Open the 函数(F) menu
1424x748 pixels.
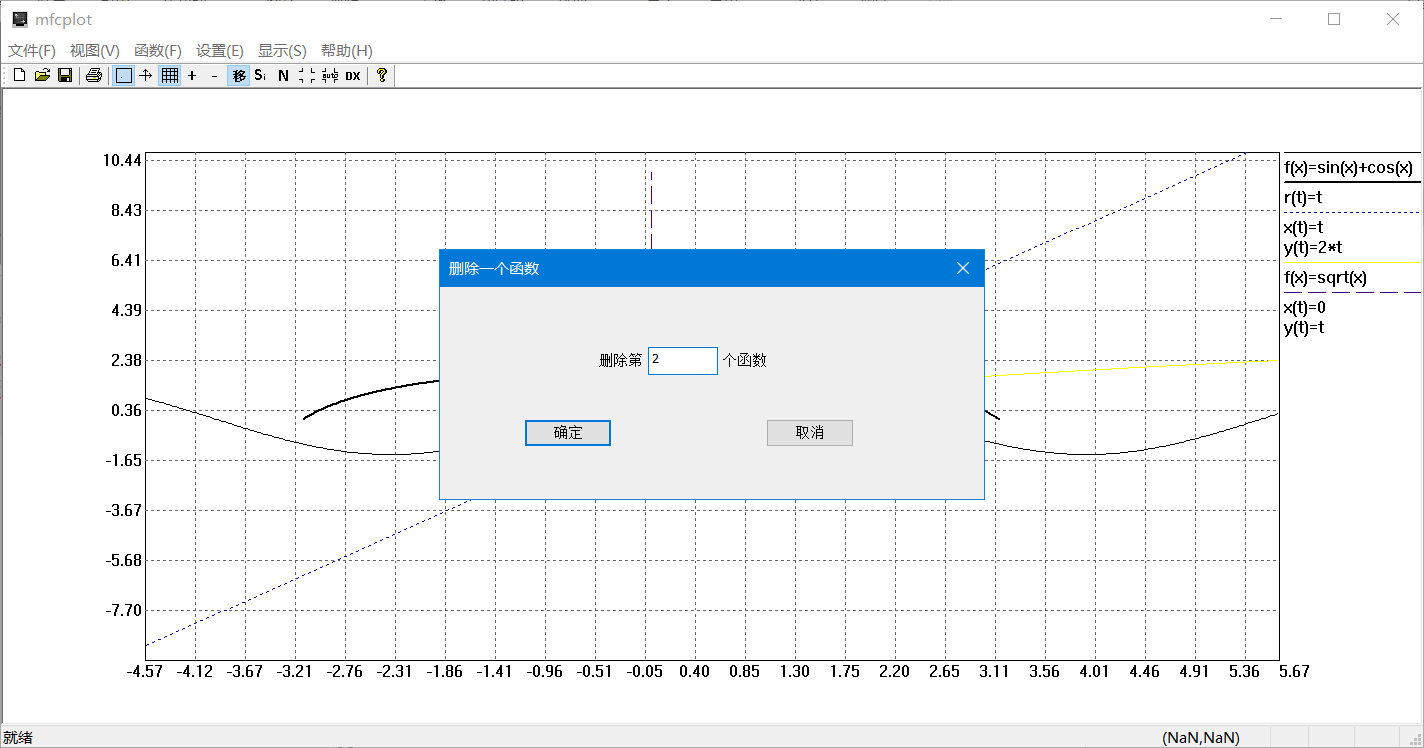coord(158,51)
